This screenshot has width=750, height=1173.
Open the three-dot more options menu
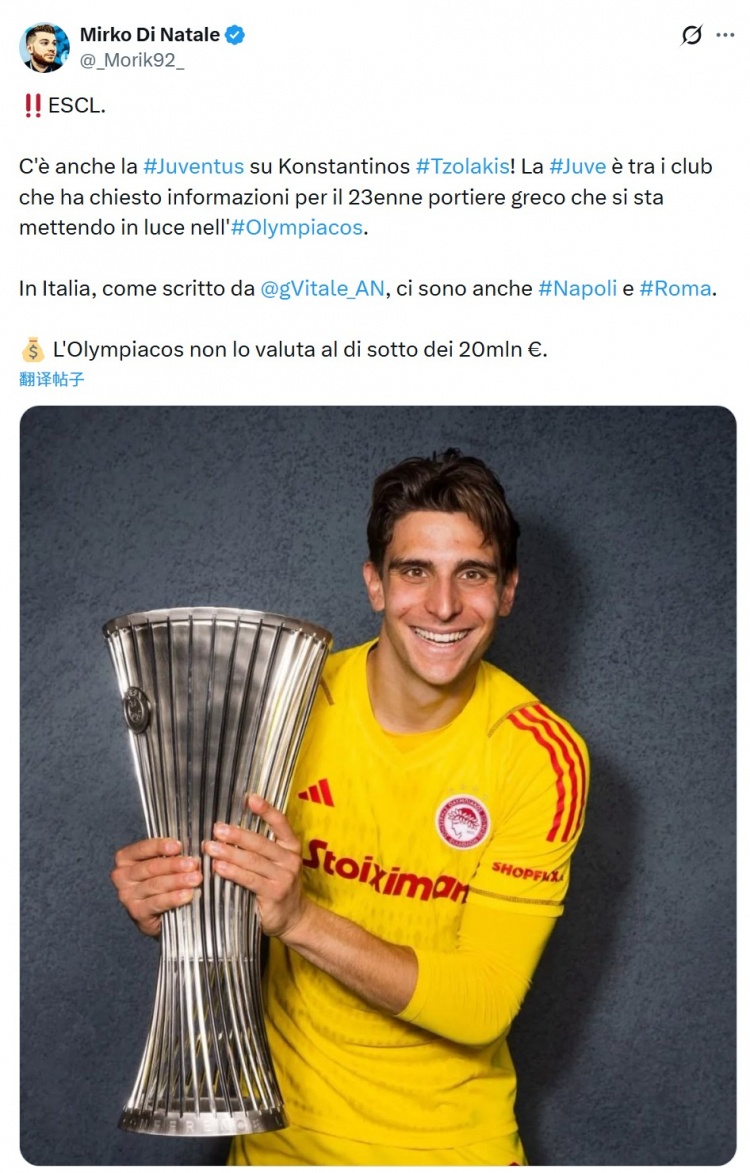click(x=725, y=35)
